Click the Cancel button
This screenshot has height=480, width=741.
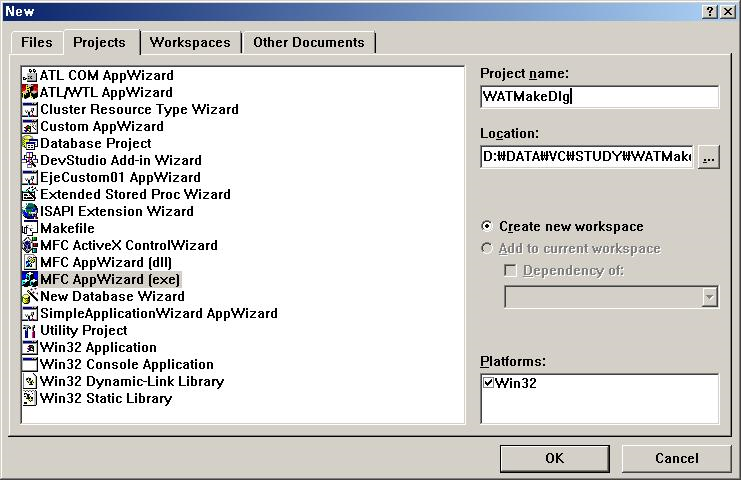[676, 458]
